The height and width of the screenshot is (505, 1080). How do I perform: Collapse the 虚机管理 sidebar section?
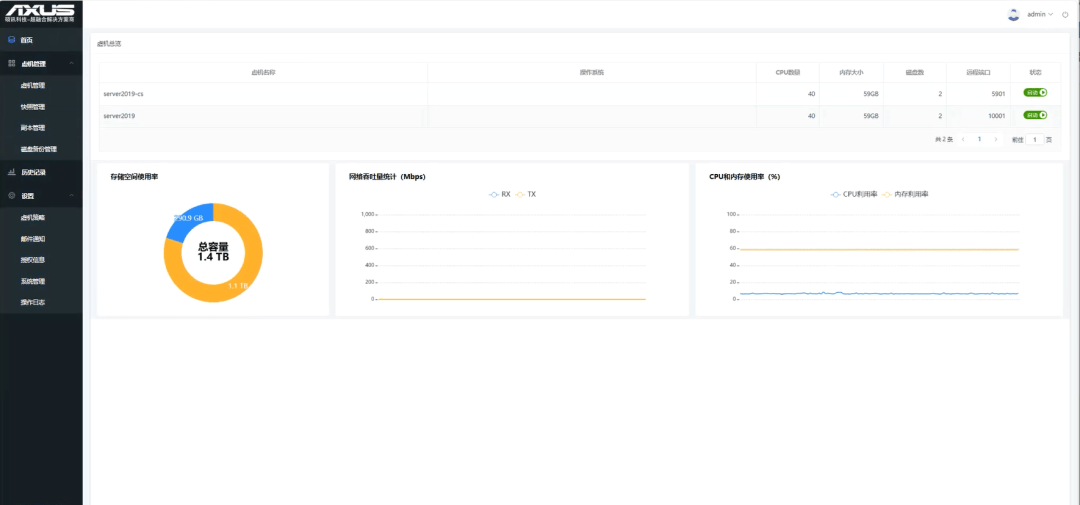click(72, 63)
